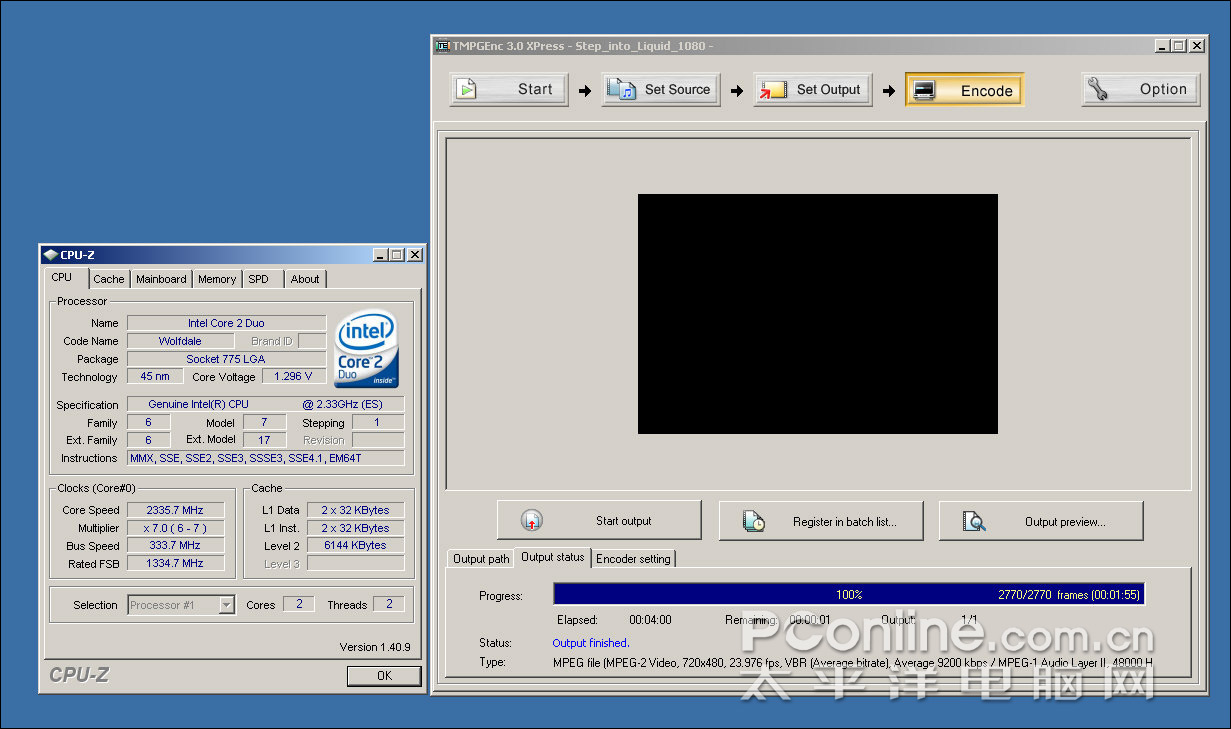Click the Encode monitor icon

click(924, 90)
